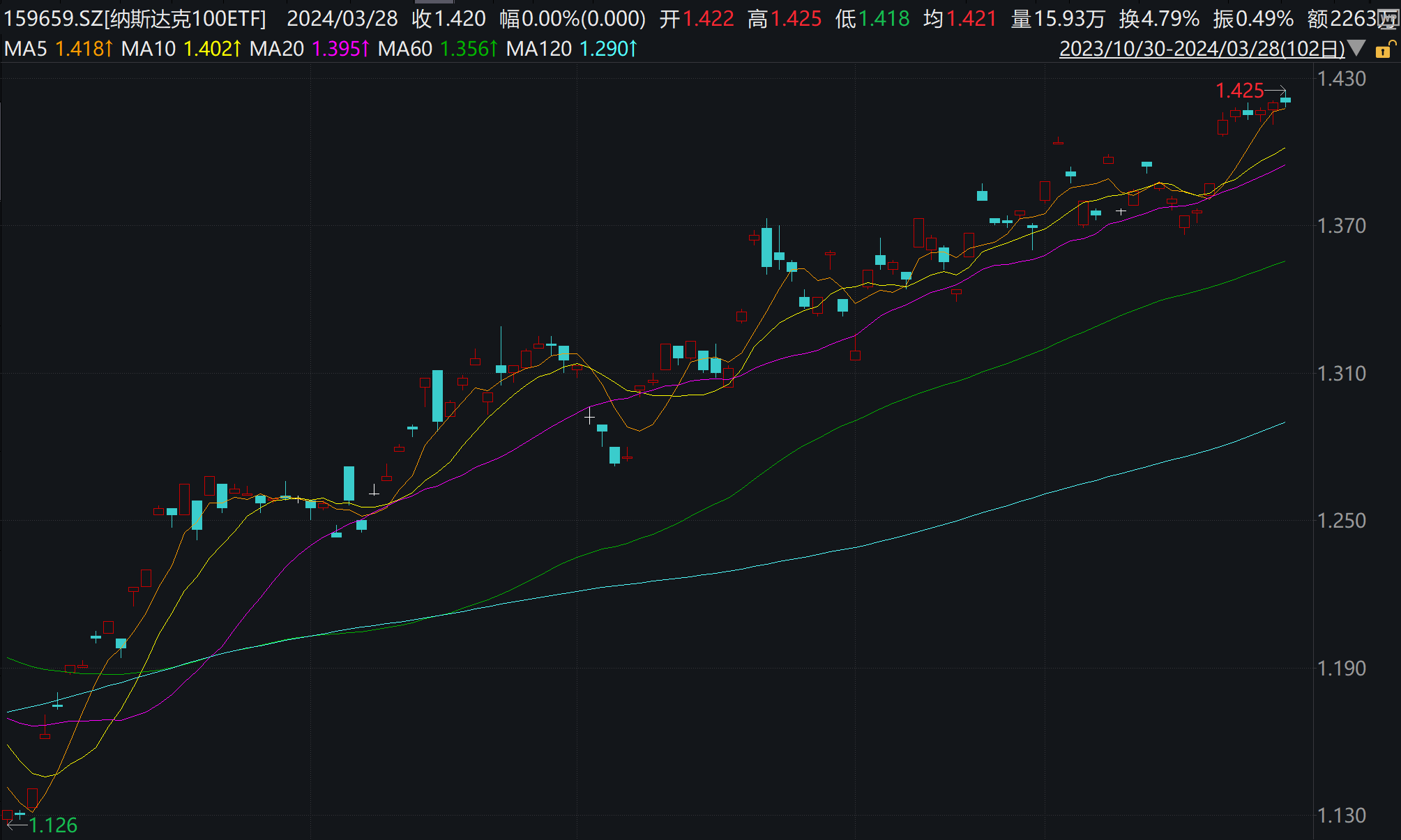Image resolution: width=1401 pixels, height=840 pixels.
Task: Click the 换4.79% turnover value
Action: coord(1159,19)
